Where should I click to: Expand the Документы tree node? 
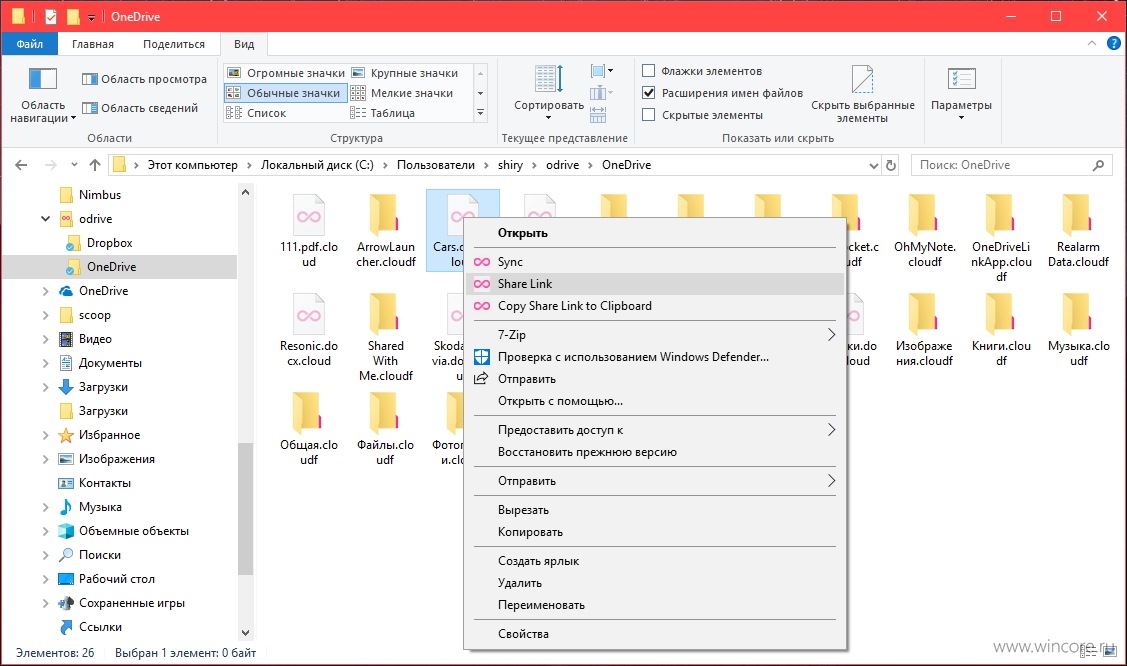(45, 364)
